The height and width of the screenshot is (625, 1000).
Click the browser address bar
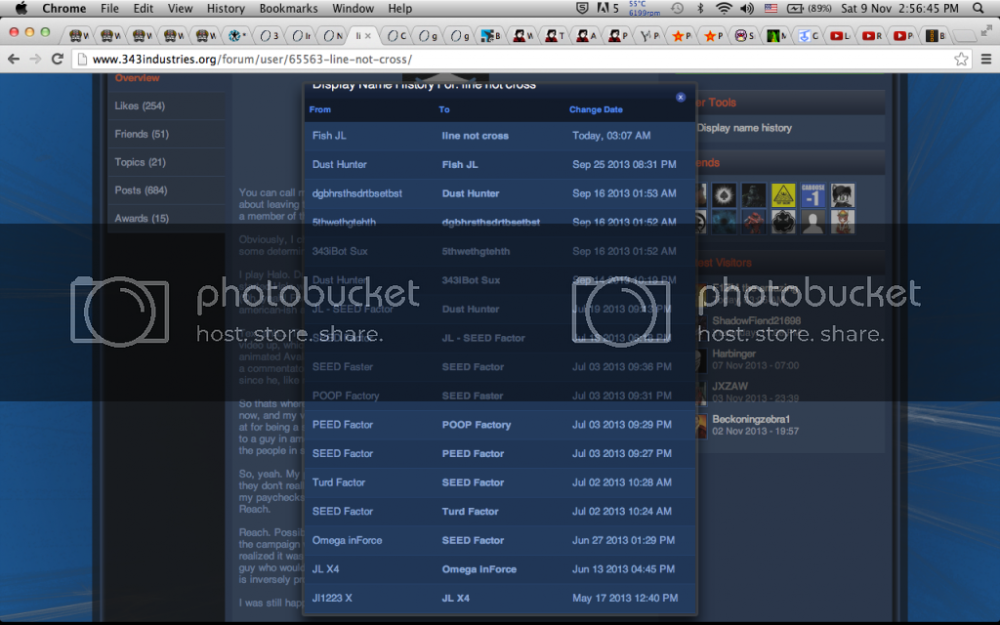(500, 59)
